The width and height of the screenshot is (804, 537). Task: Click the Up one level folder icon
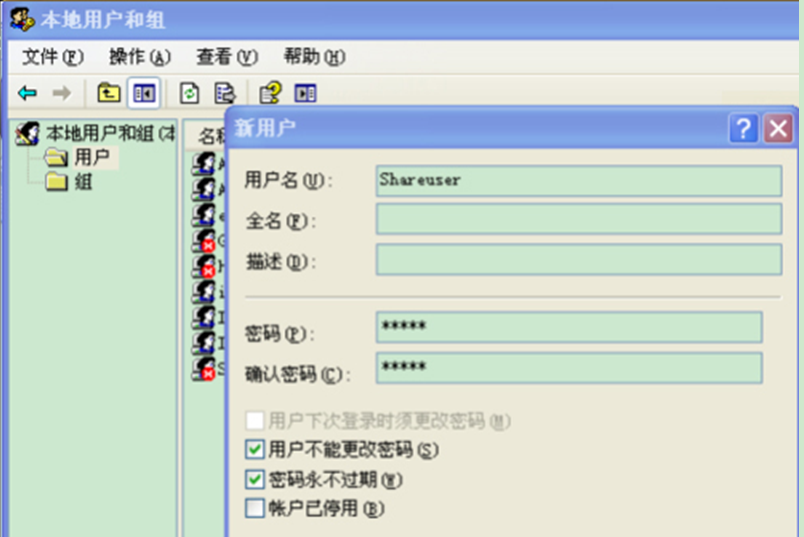click(x=109, y=93)
